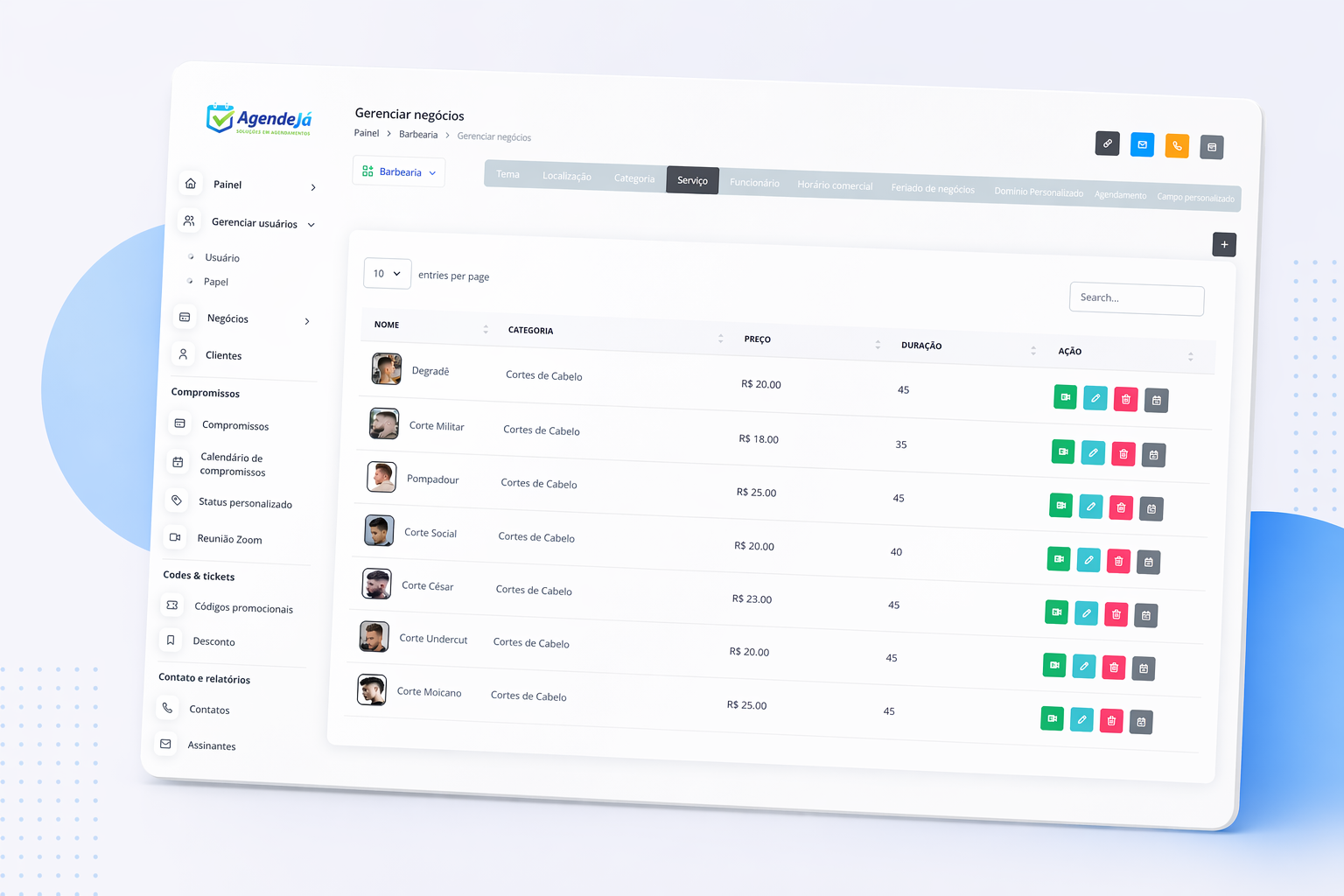1344x896 pixels.
Task: Click the dark chain-link icon in the header
Action: point(1108,143)
